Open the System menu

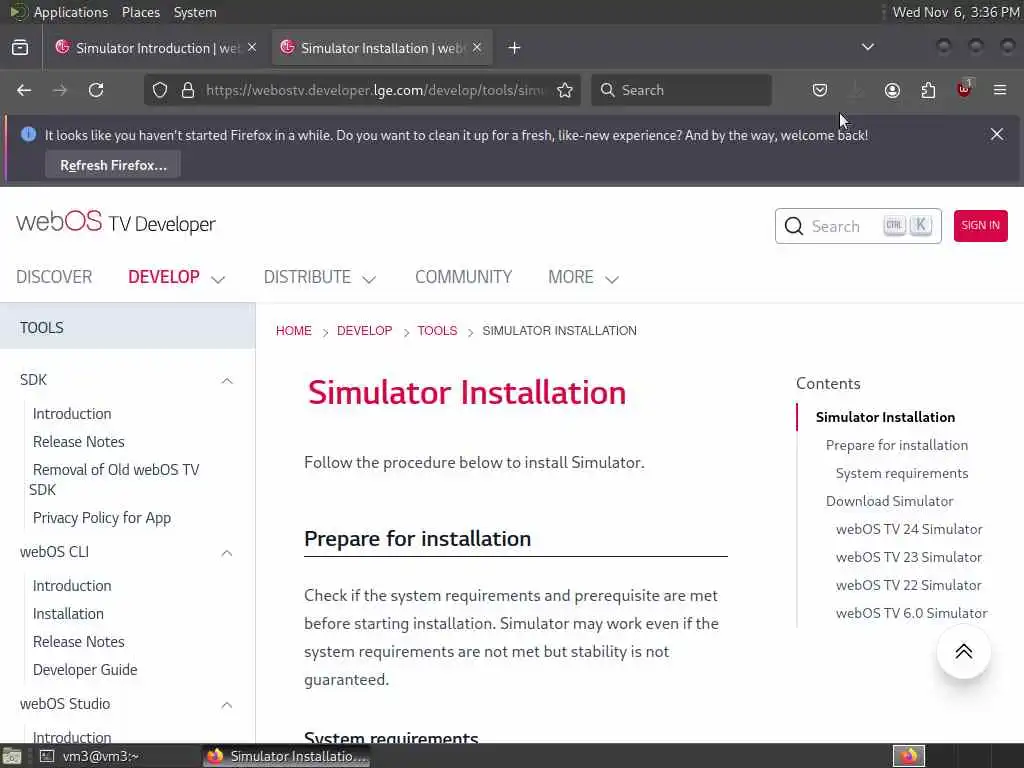click(x=195, y=12)
